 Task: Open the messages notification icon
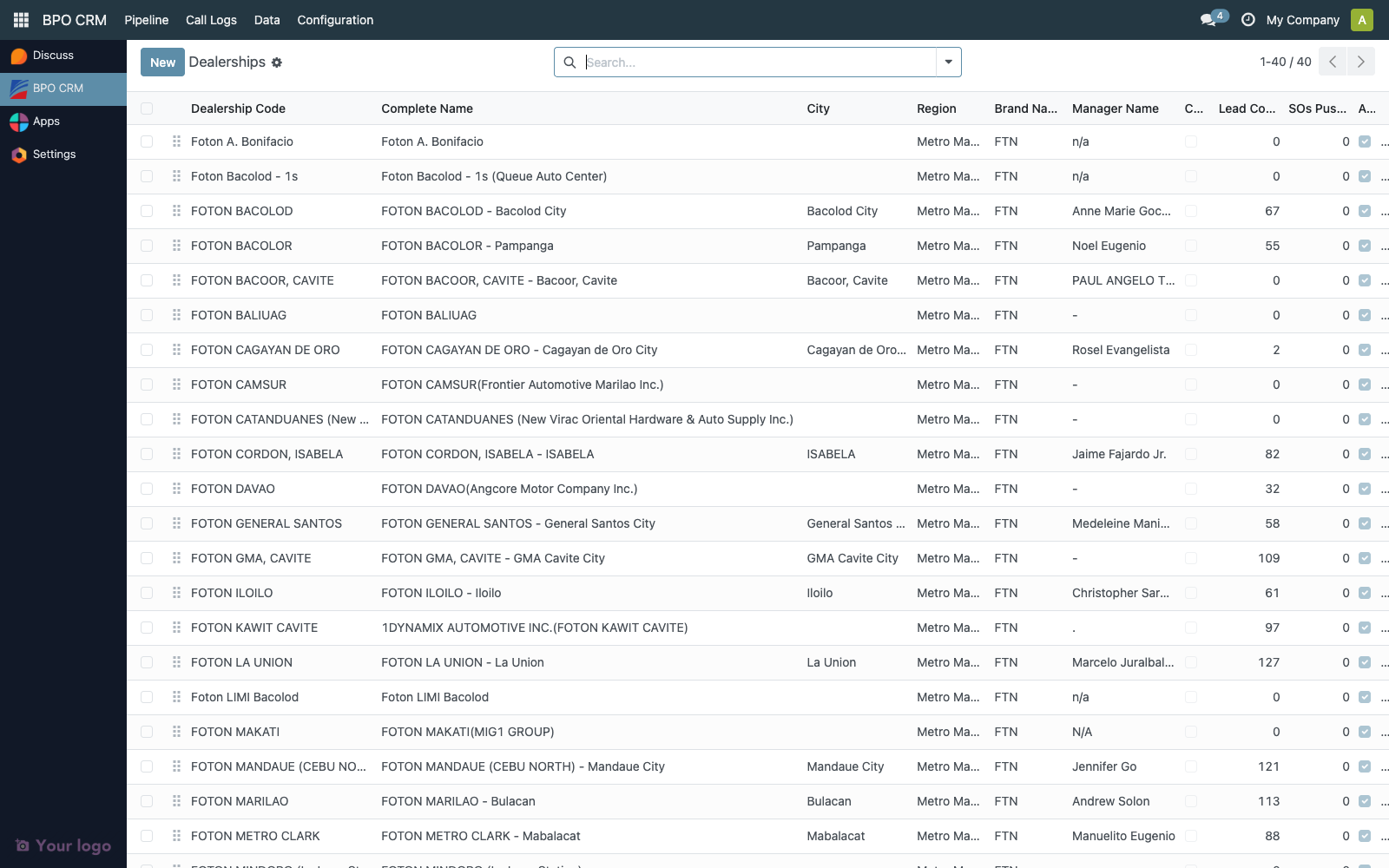(x=1208, y=18)
